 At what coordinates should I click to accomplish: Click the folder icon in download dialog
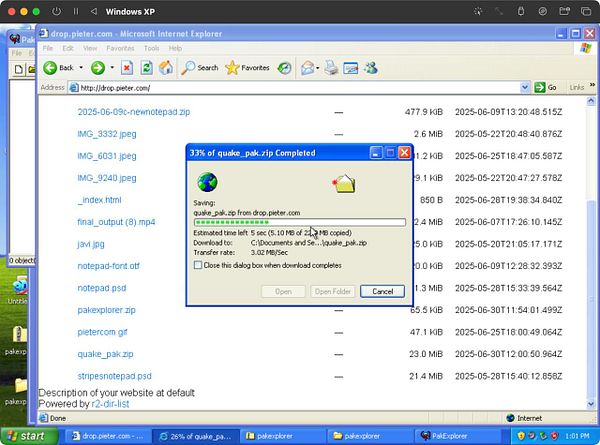344,183
